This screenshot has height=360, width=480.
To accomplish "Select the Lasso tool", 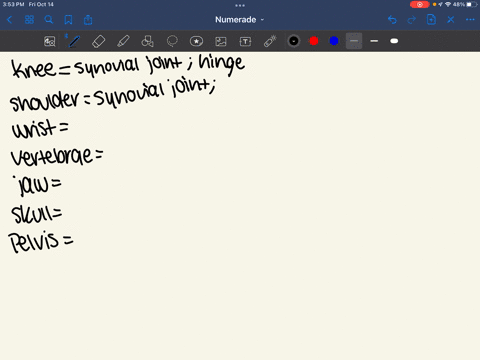I will (x=172, y=41).
